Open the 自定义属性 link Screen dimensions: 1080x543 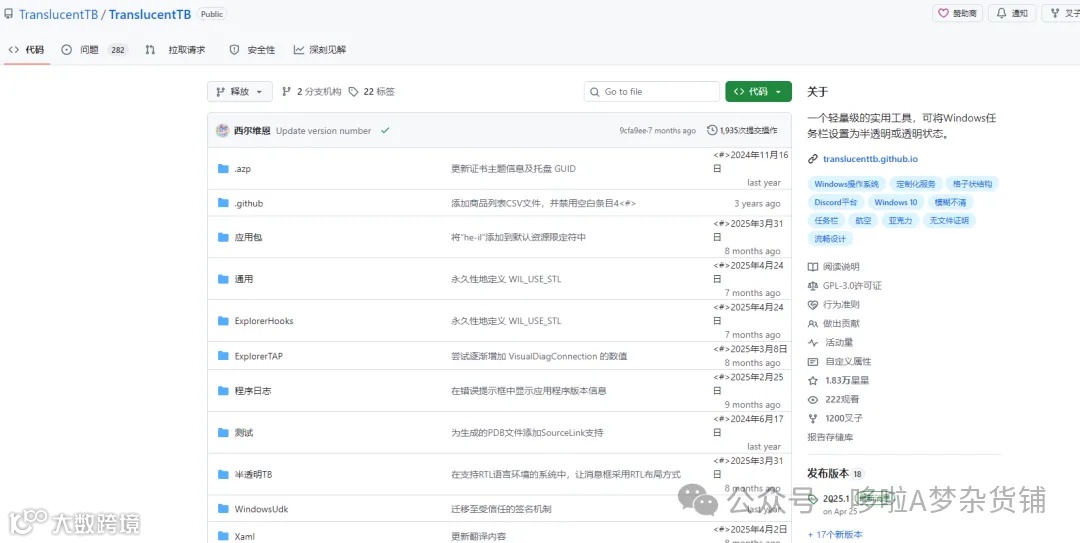(x=840, y=361)
